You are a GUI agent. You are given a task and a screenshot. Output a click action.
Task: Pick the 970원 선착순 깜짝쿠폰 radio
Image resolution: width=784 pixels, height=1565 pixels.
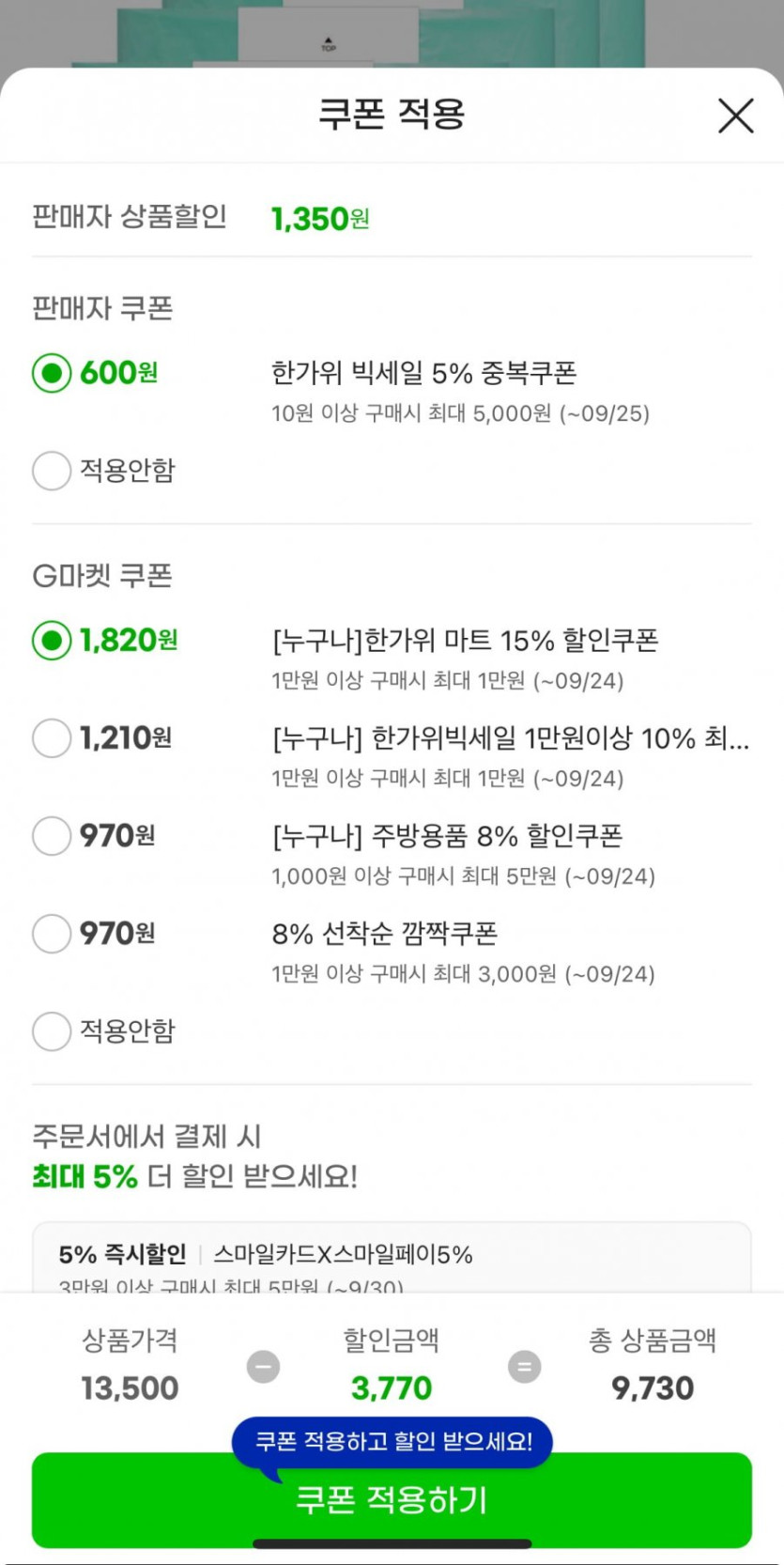click(x=52, y=934)
